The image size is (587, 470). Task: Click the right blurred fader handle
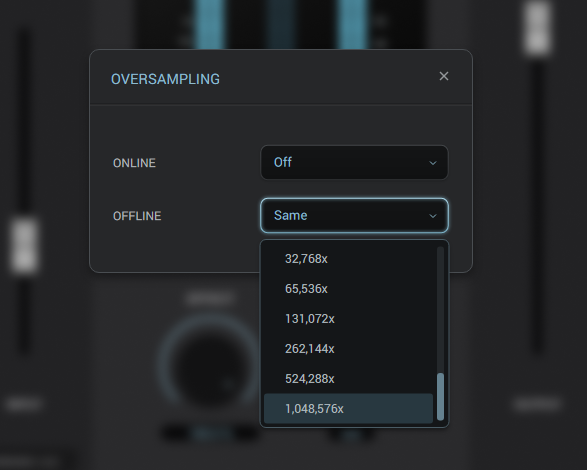point(537,28)
